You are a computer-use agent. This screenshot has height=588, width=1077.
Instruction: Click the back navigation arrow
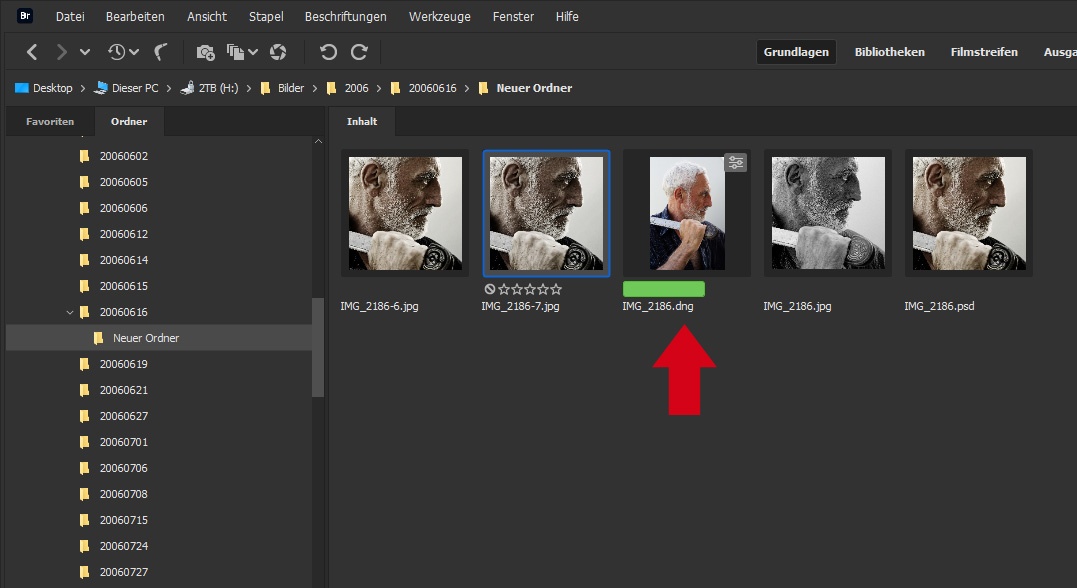[x=33, y=52]
